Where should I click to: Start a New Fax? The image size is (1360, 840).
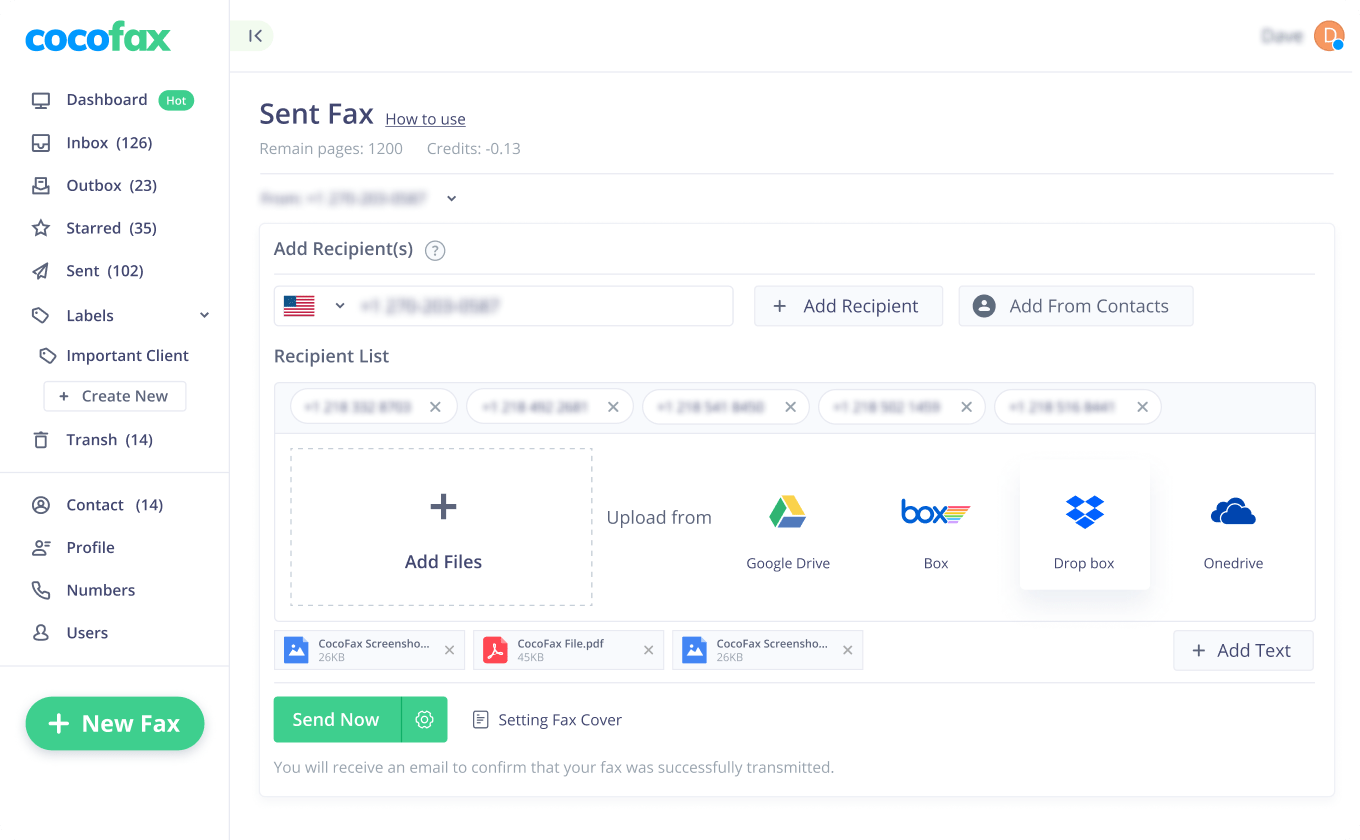[x=115, y=723]
